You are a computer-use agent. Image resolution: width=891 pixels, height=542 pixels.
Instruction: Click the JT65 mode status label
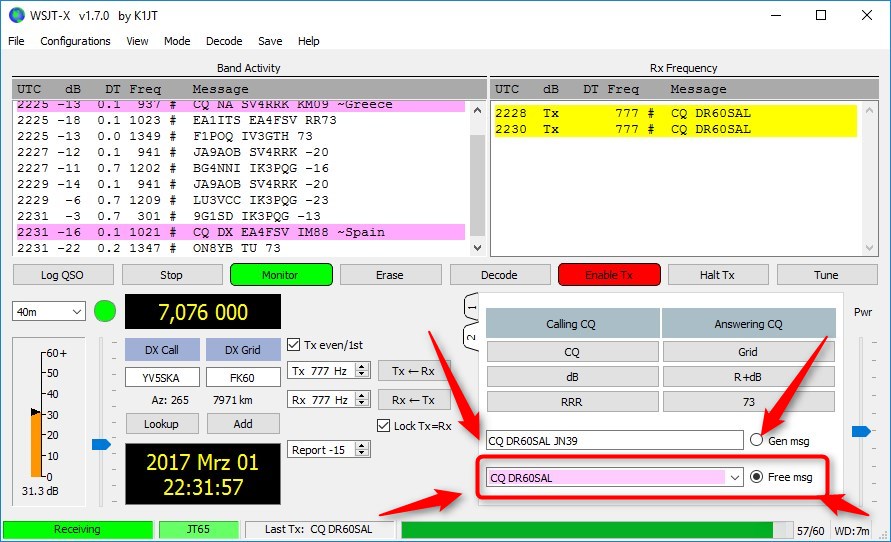(x=198, y=530)
